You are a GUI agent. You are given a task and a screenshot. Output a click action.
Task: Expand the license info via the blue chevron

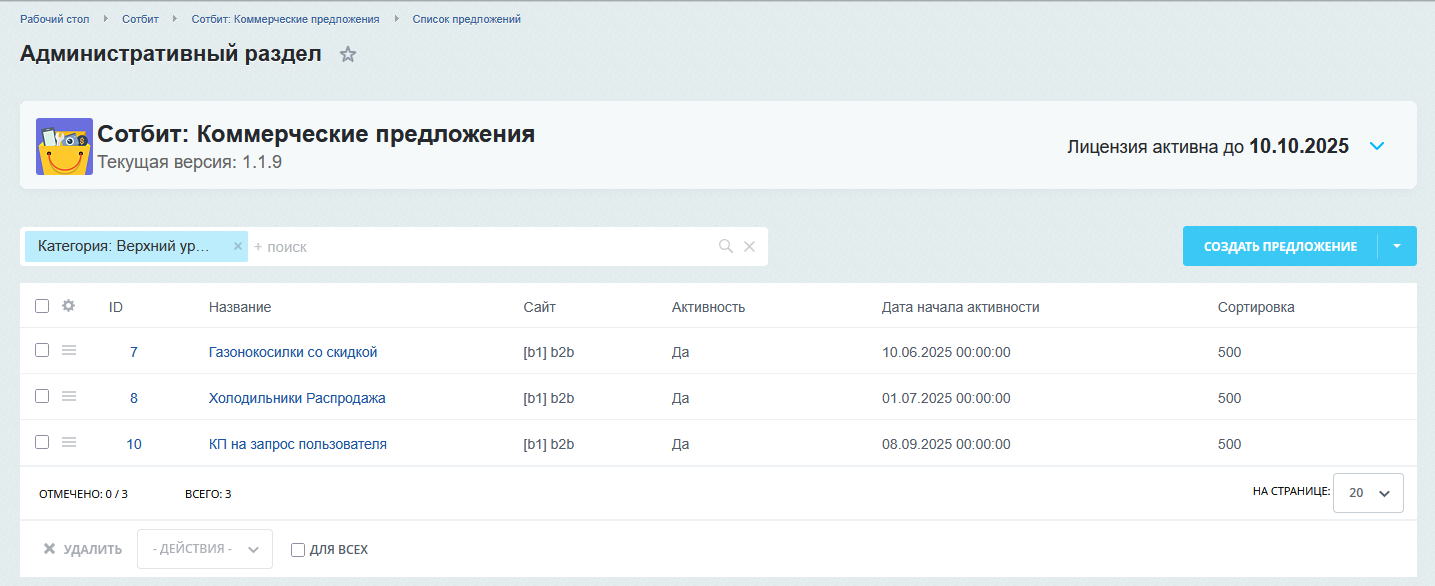pos(1377,146)
